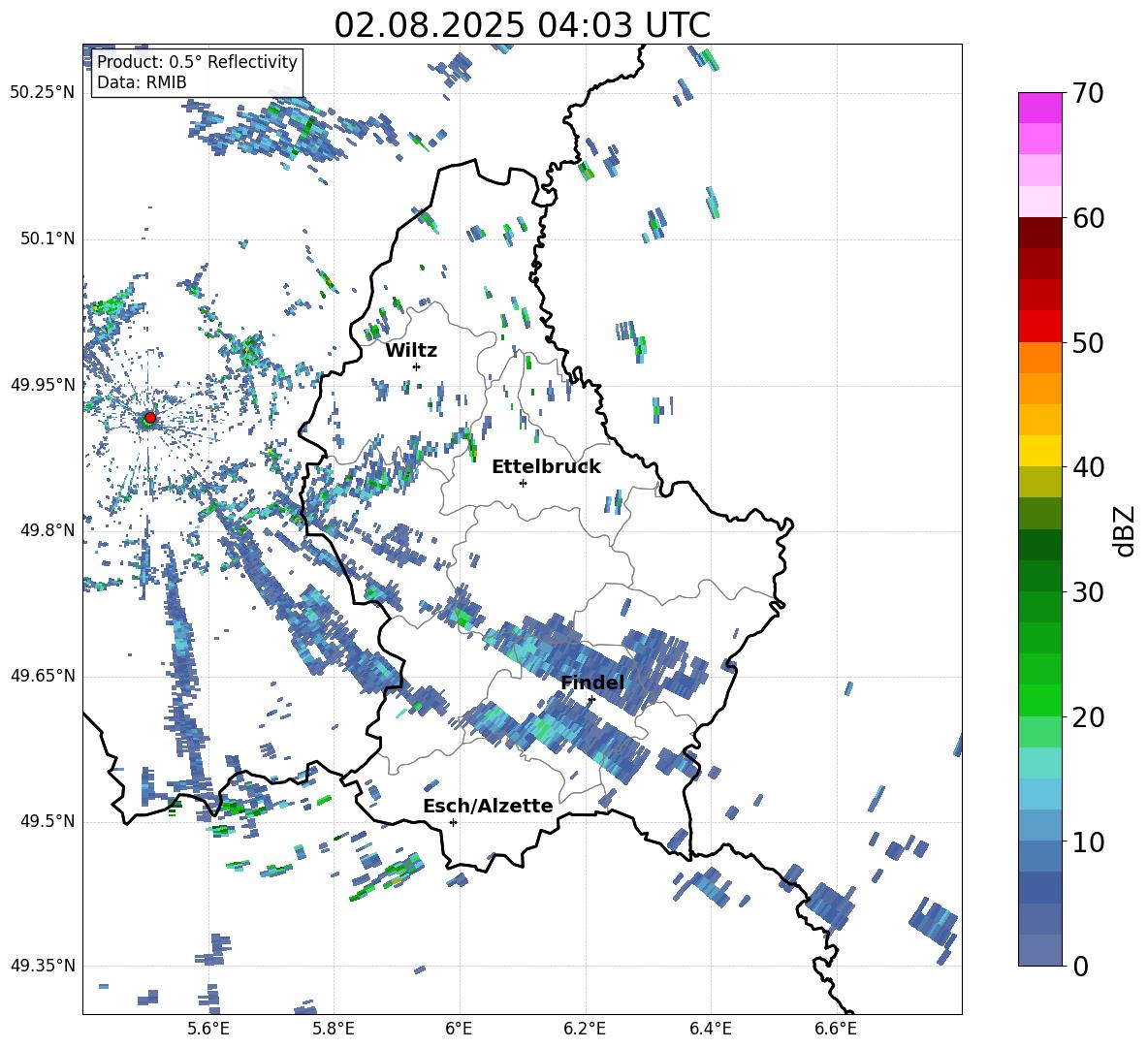Screen dimensions: 1148x1048
Task: Click the yellow 40 dBZ colorbar swatch
Action: [x=1039, y=452]
